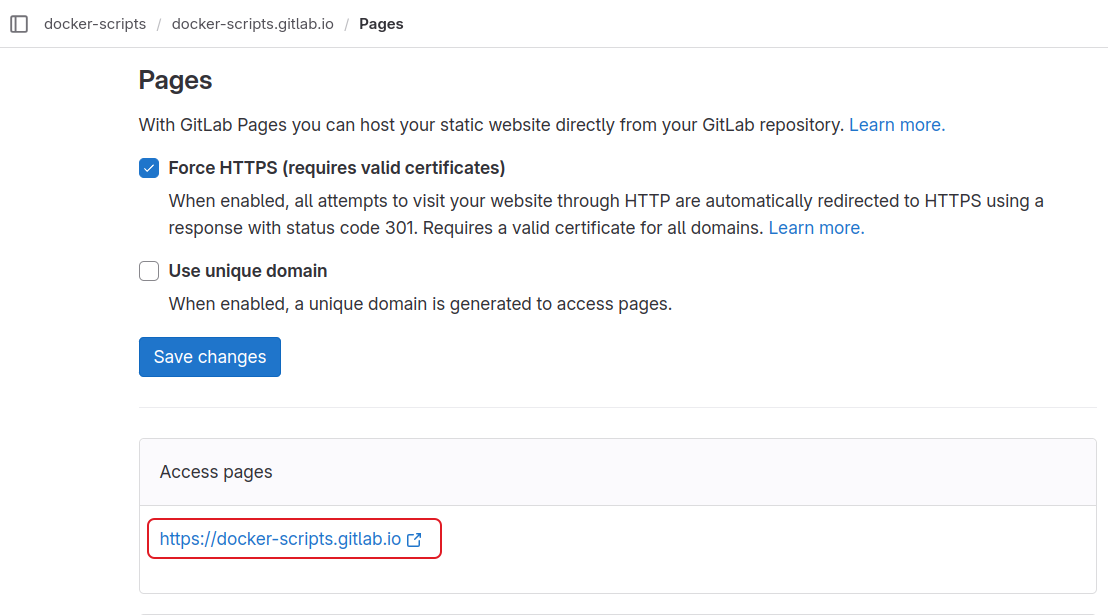Click the Pages breadcrumb entry
1108x615 pixels.
click(381, 23)
